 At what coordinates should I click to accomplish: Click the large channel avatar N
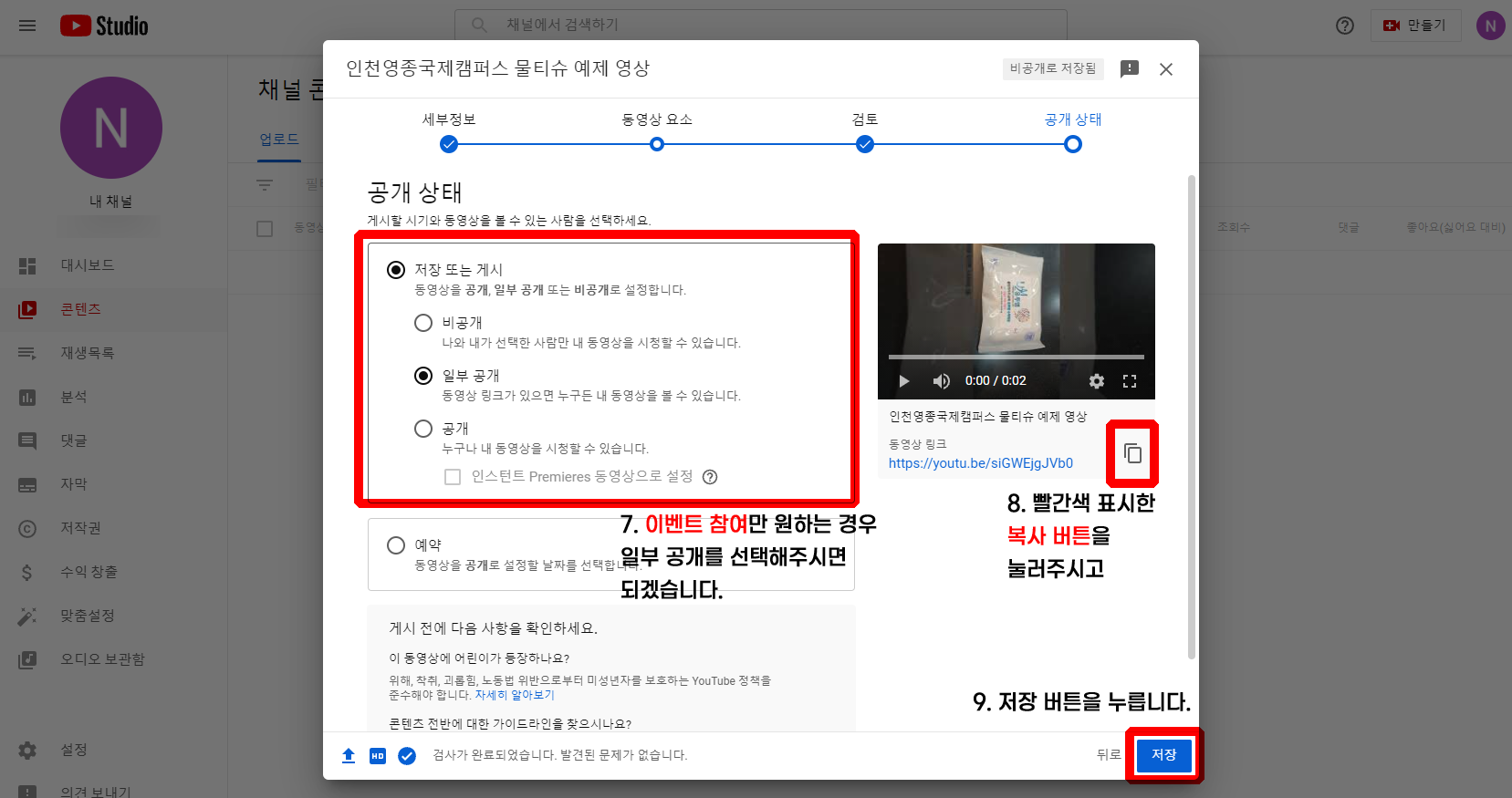point(111,128)
